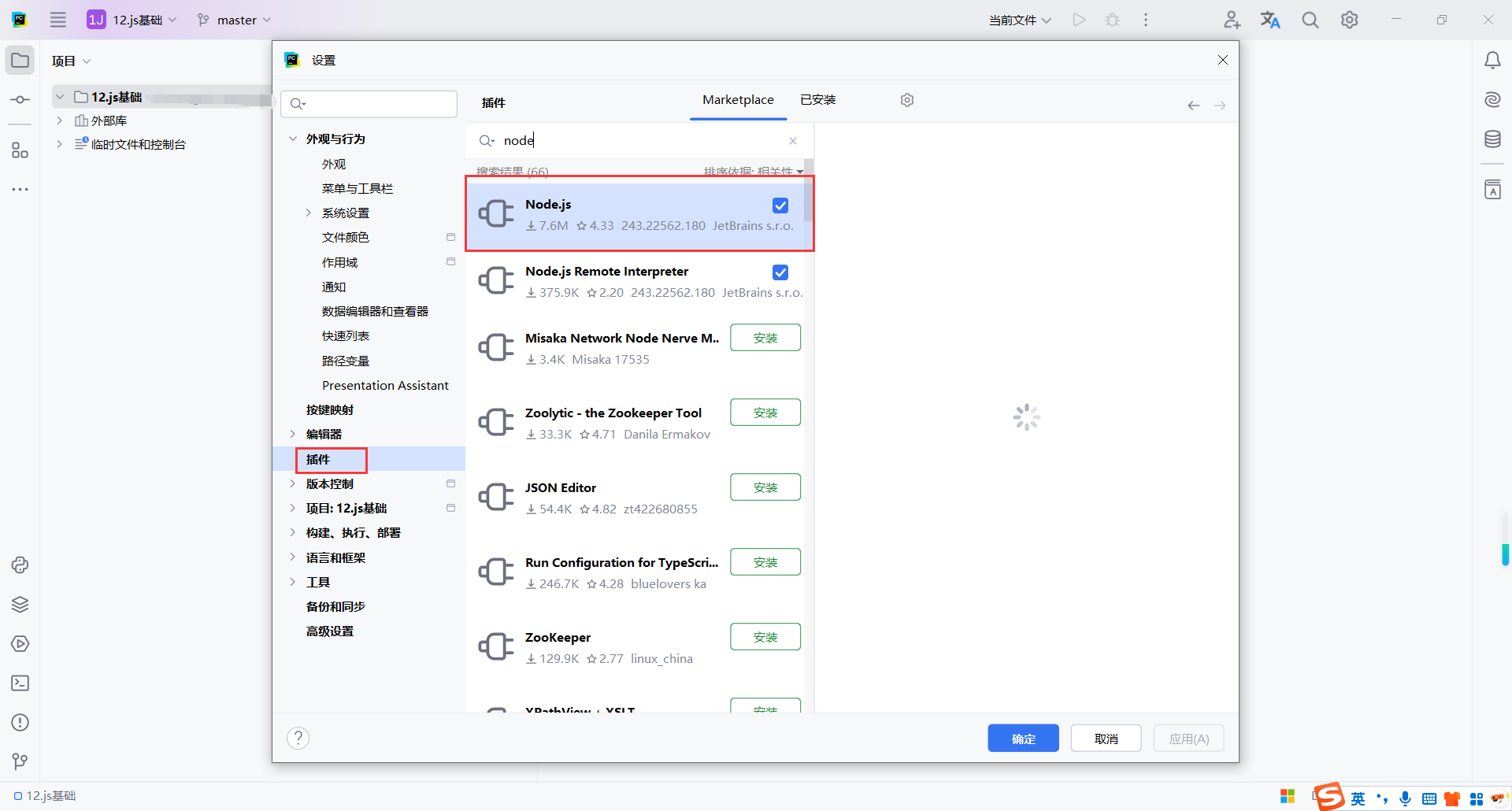Expand the 工具 settings group

(293, 582)
